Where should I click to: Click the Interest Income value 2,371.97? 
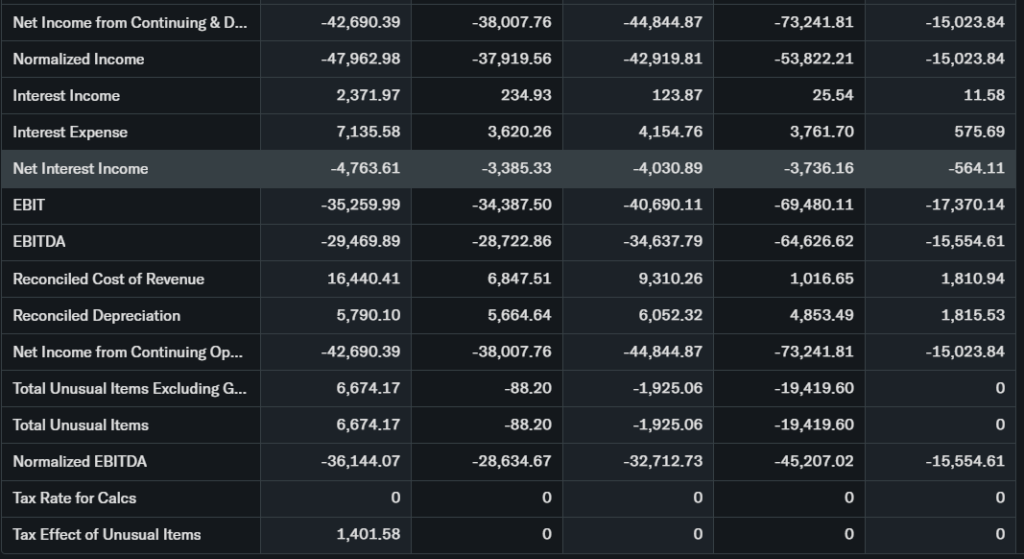(x=369, y=96)
